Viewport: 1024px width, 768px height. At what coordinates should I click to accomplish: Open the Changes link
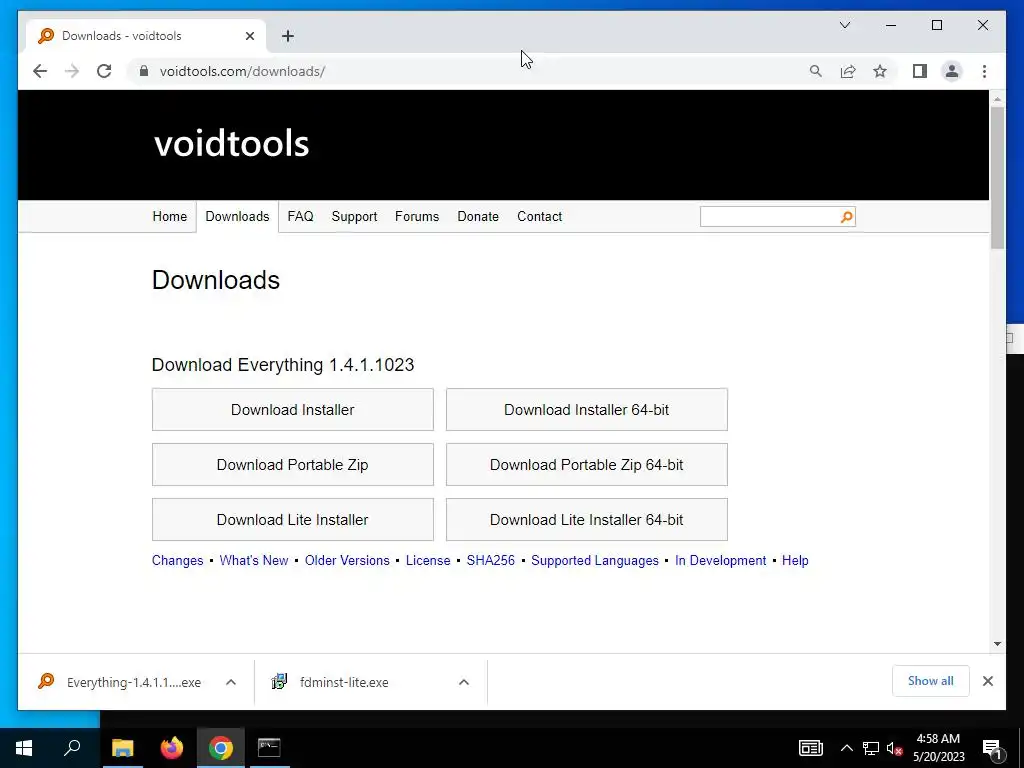178,560
